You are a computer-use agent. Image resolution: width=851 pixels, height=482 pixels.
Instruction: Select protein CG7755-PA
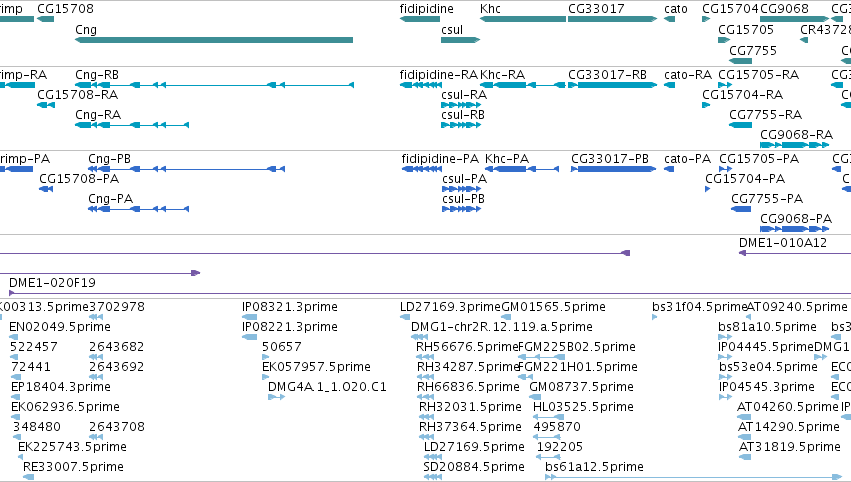click(x=741, y=210)
